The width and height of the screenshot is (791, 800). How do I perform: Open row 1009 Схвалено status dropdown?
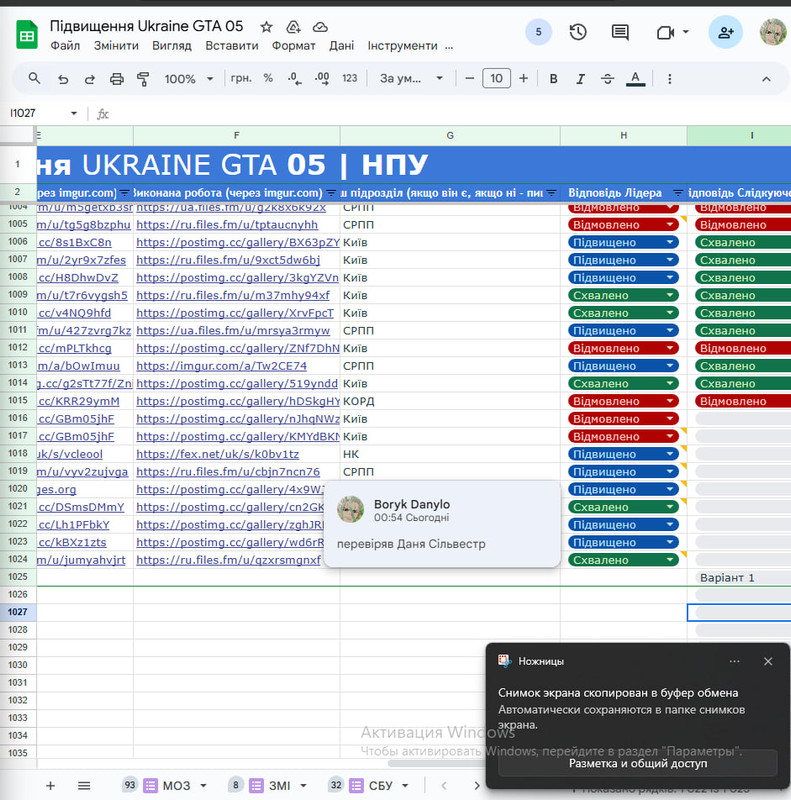(670, 295)
